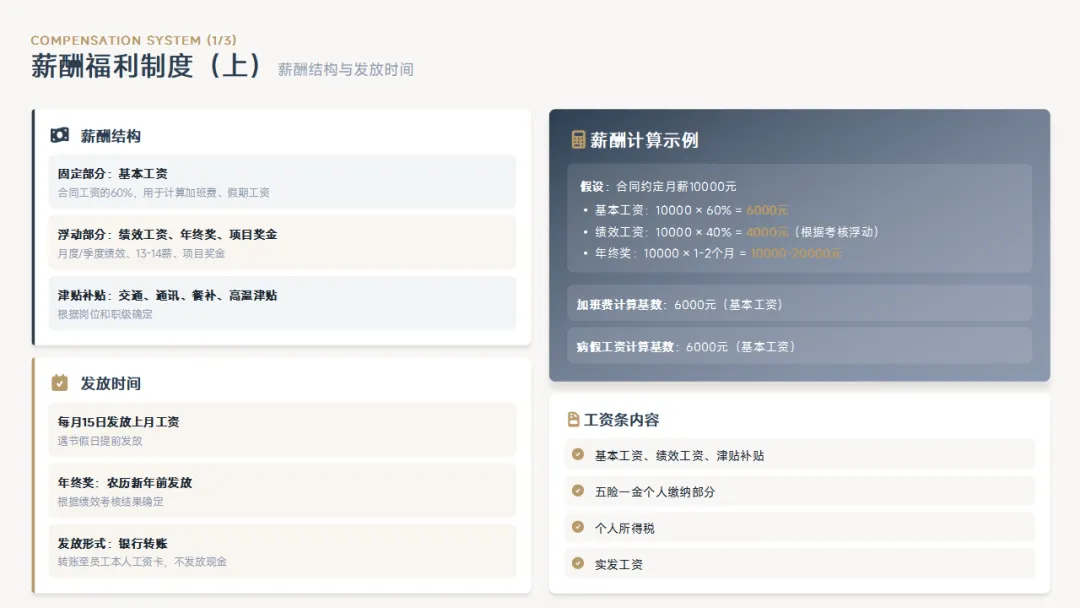Click the description 合同工资的60%，用于计算加班费、假期工资
The height and width of the screenshot is (608, 1080).
(163, 193)
